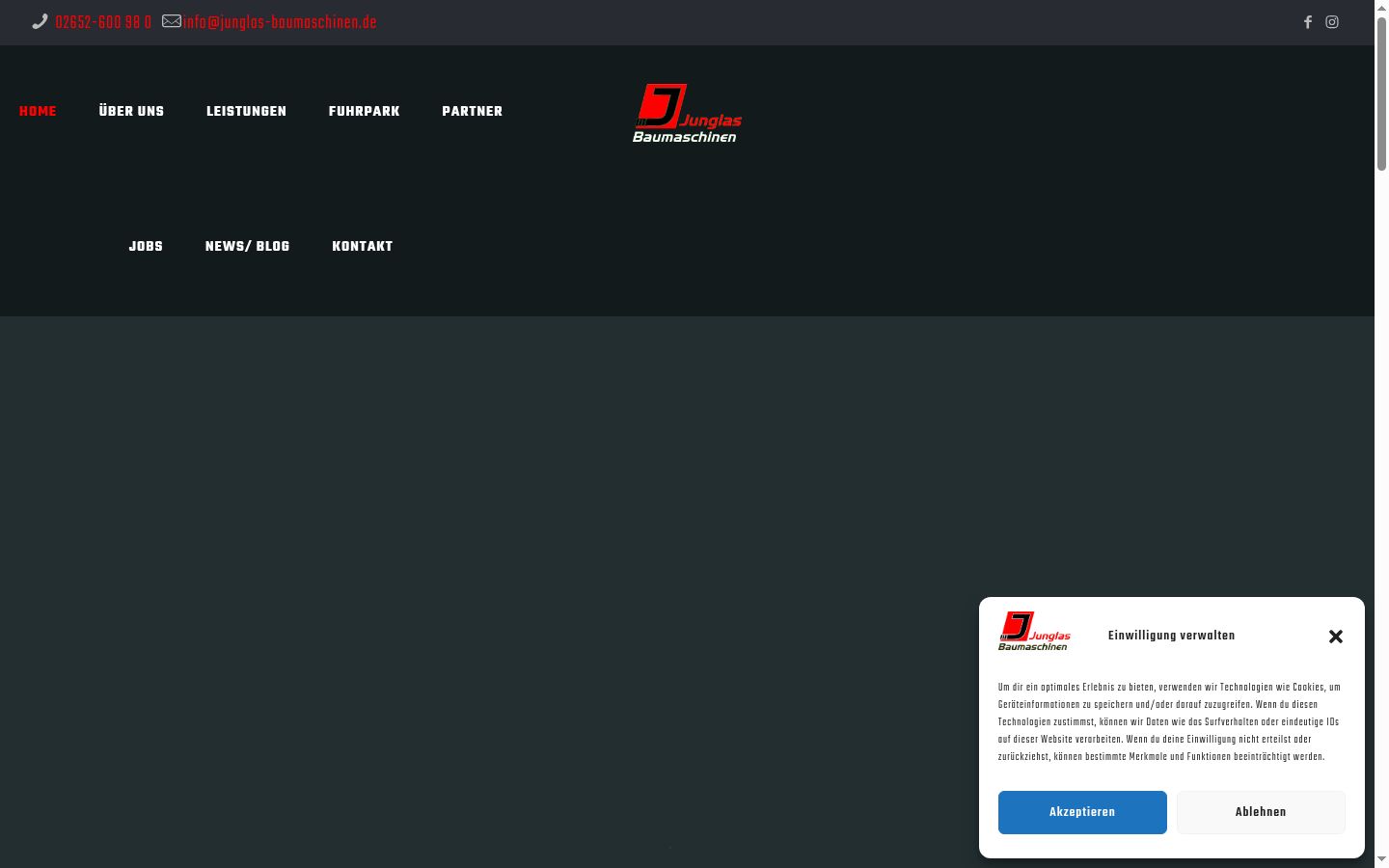This screenshot has width=1389, height=868.
Task: Close the consent dialog with X
Action: pos(1336,637)
